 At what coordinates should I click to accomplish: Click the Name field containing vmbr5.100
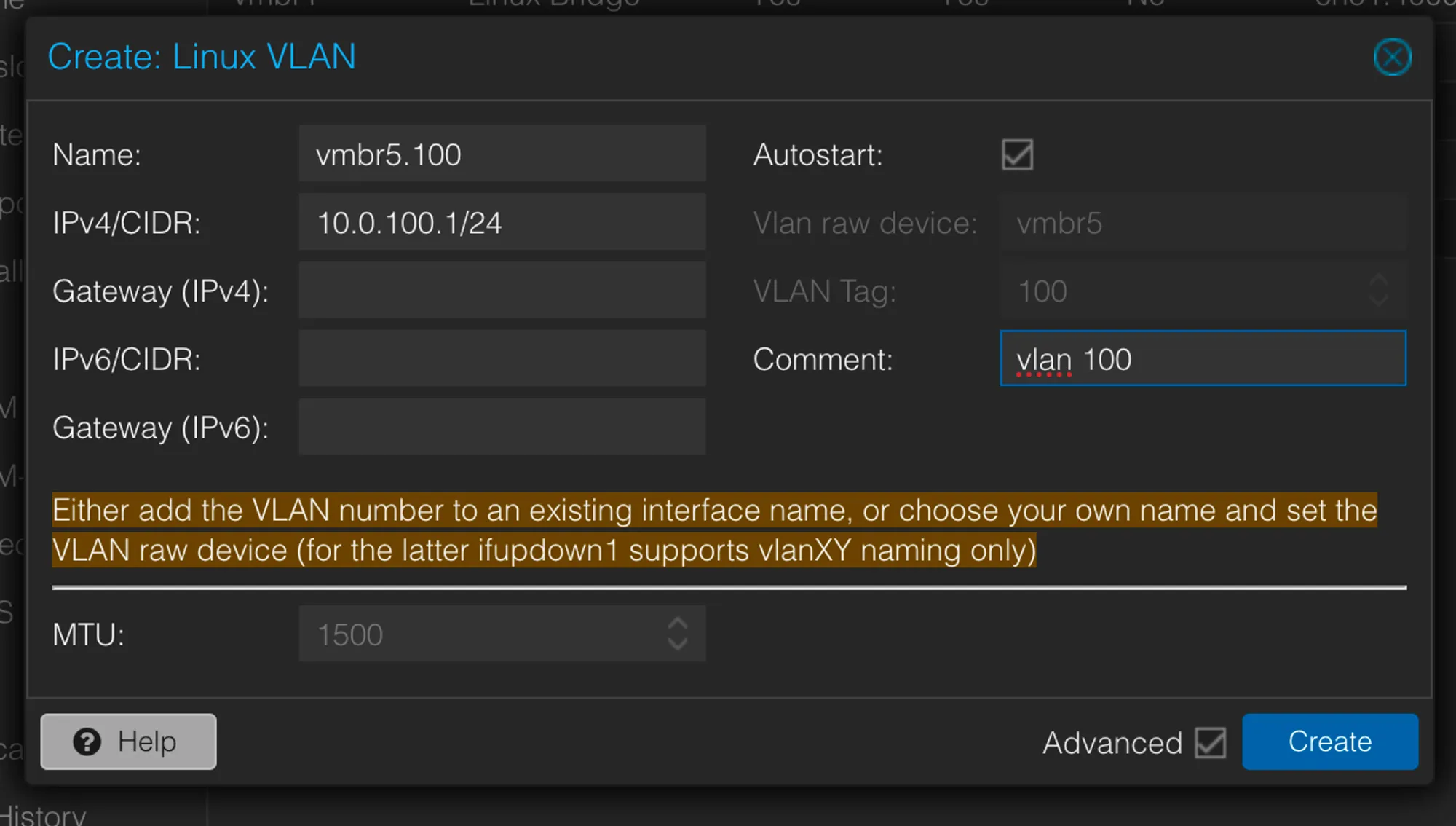pyautogui.click(x=502, y=154)
